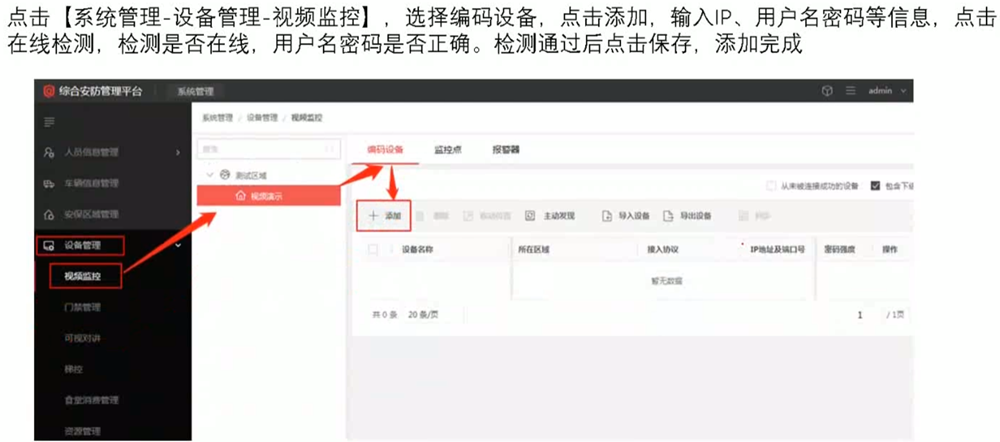Click the last greyed toolbar icon
The height and width of the screenshot is (442, 1000).
pos(743,216)
